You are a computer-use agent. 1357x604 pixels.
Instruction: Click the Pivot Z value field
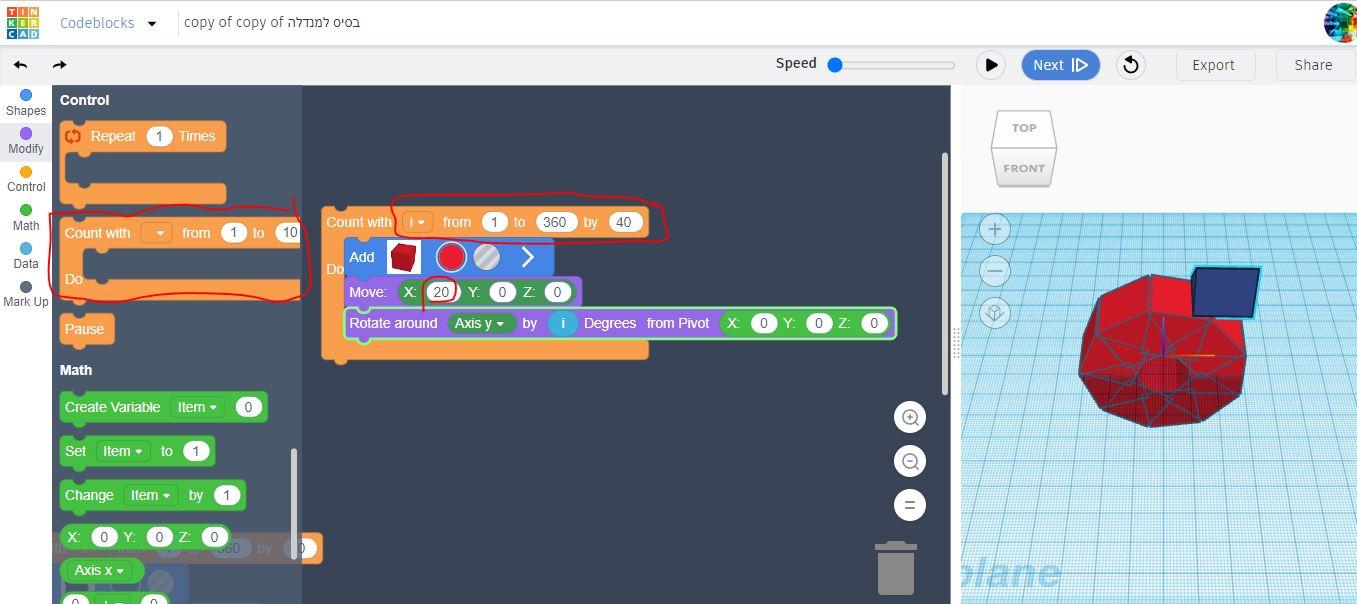pyautogui.click(x=874, y=323)
